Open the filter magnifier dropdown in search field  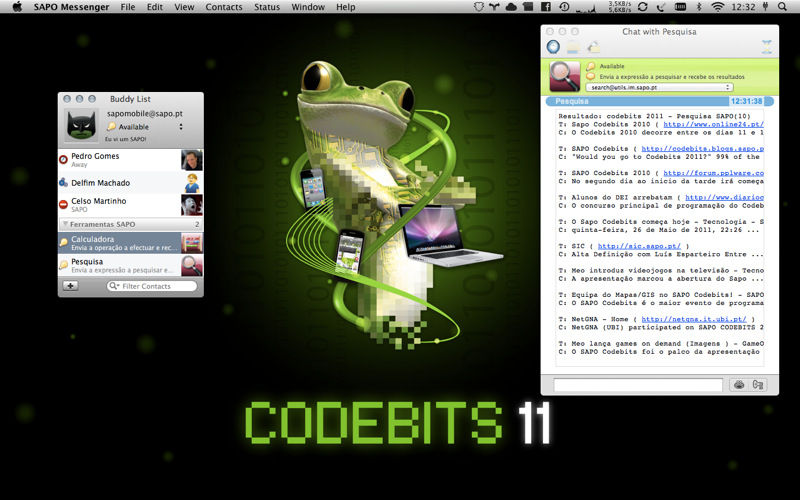[x=114, y=286]
